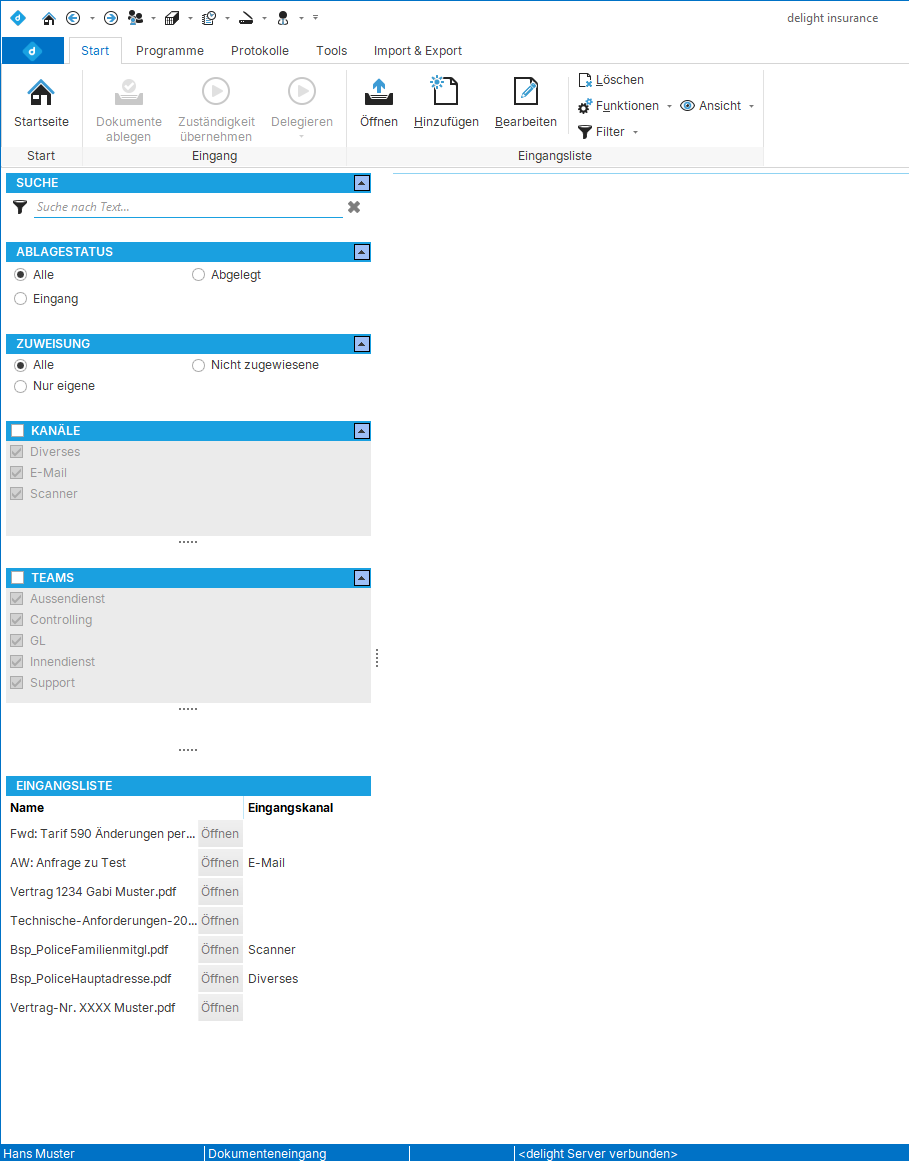
Task: Switch to the Programme tab
Action: (170, 50)
